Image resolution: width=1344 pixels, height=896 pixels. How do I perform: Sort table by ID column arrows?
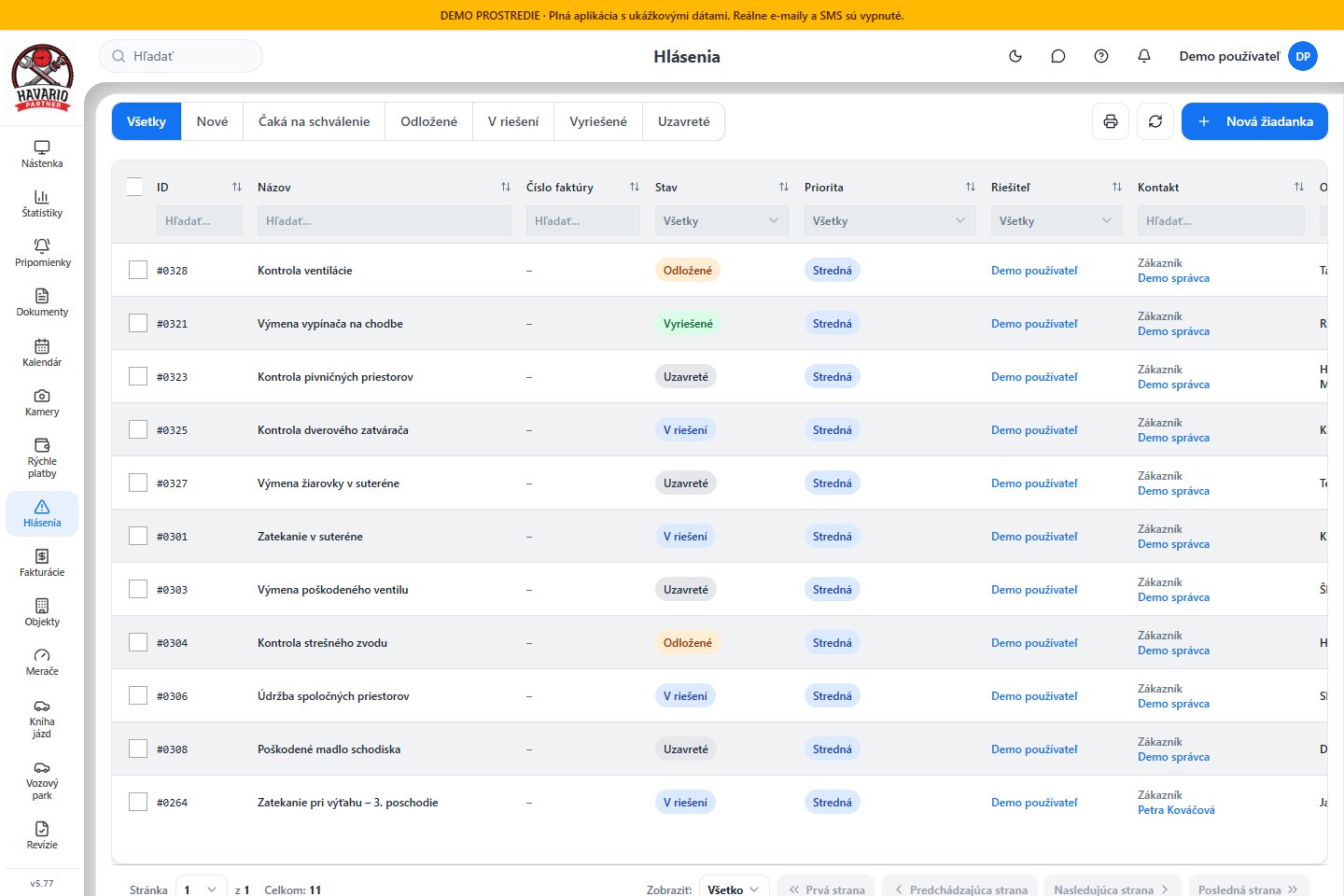point(237,187)
